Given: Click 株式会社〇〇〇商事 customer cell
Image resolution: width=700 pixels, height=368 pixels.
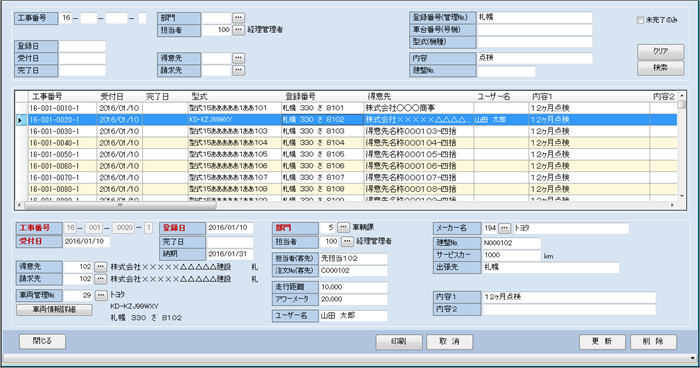Looking at the screenshot, I should pyautogui.click(x=419, y=108).
